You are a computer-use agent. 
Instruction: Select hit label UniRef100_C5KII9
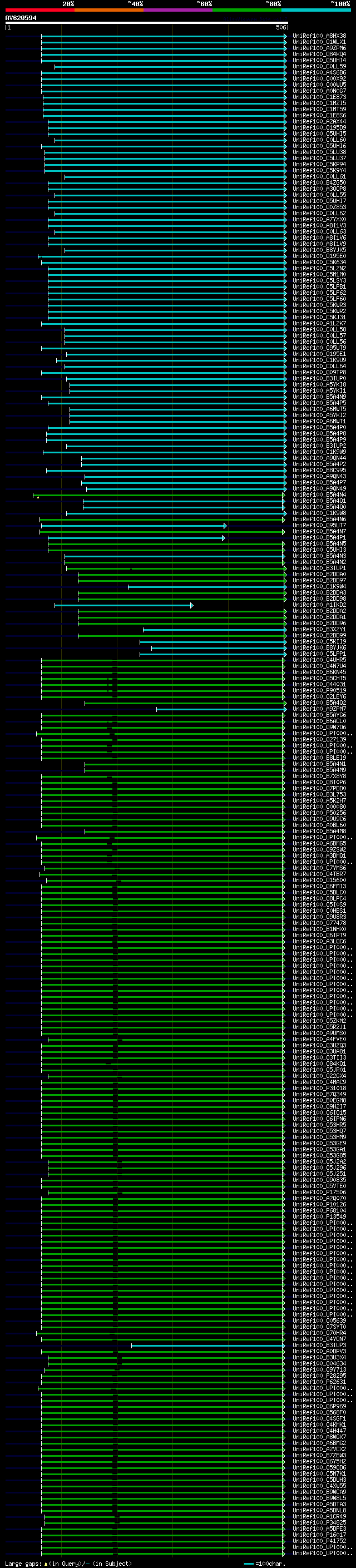click(x=319, y=641)
